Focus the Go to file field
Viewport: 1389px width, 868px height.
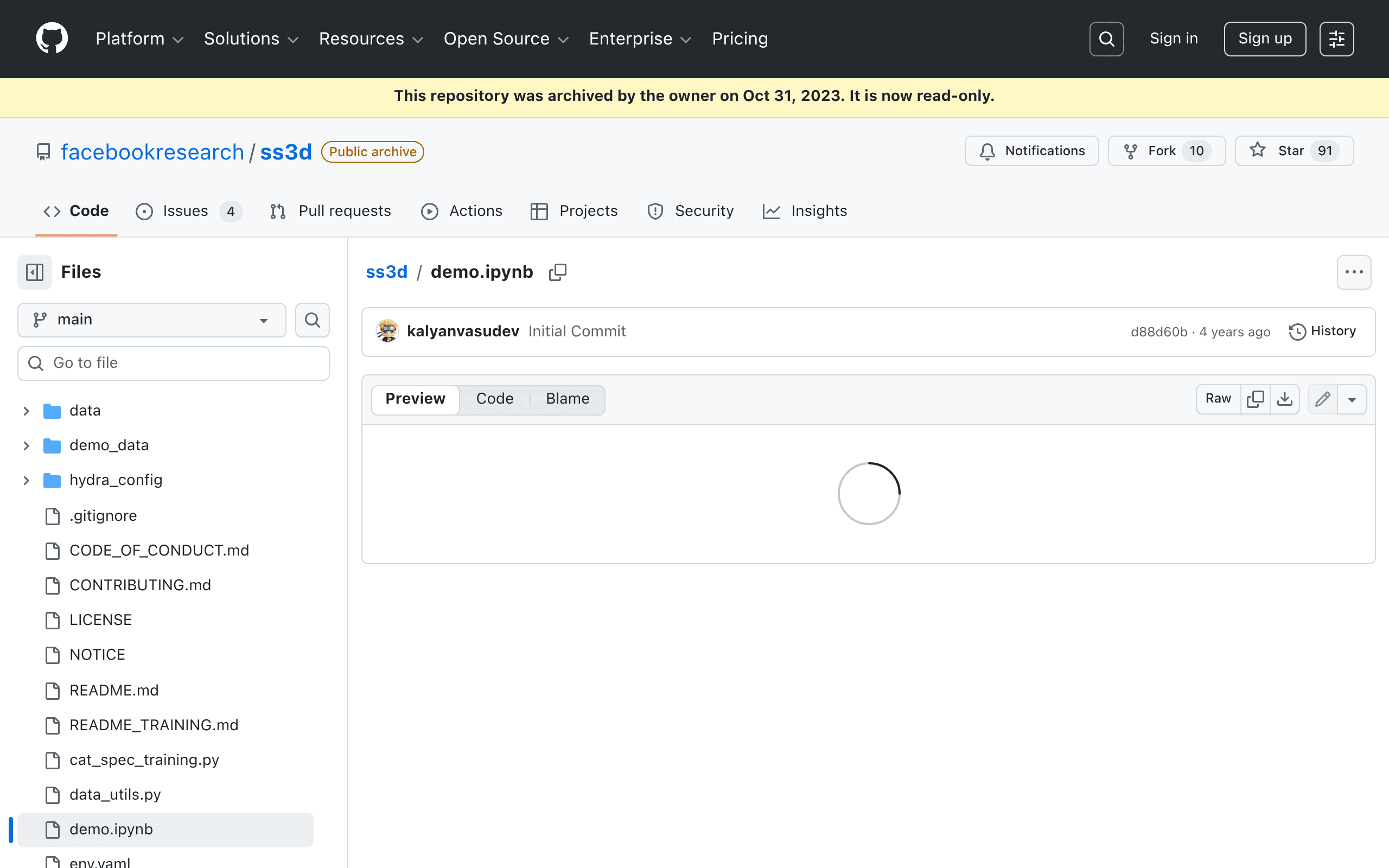[x=173, y=363]
